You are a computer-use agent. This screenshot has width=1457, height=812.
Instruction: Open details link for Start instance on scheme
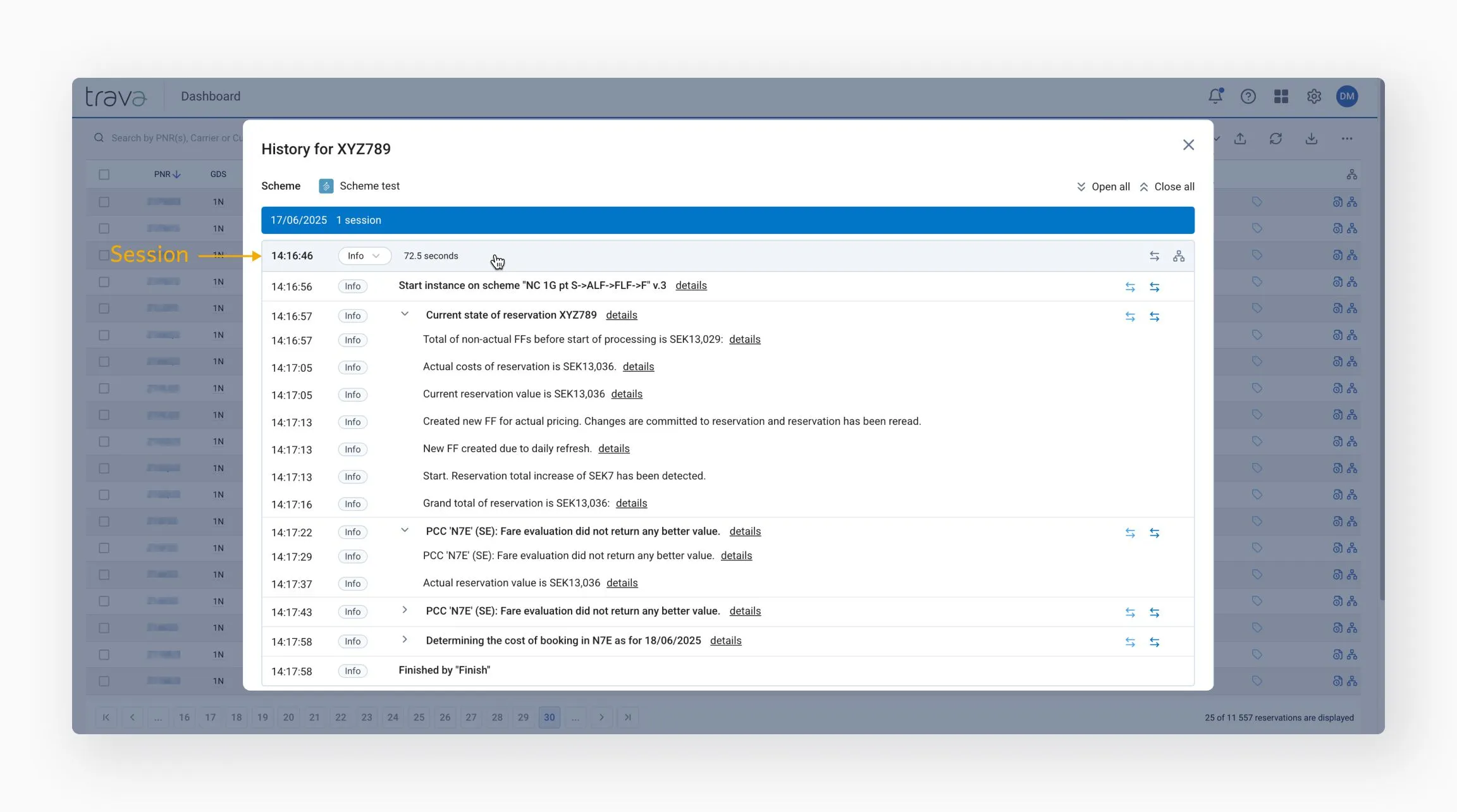691,286
